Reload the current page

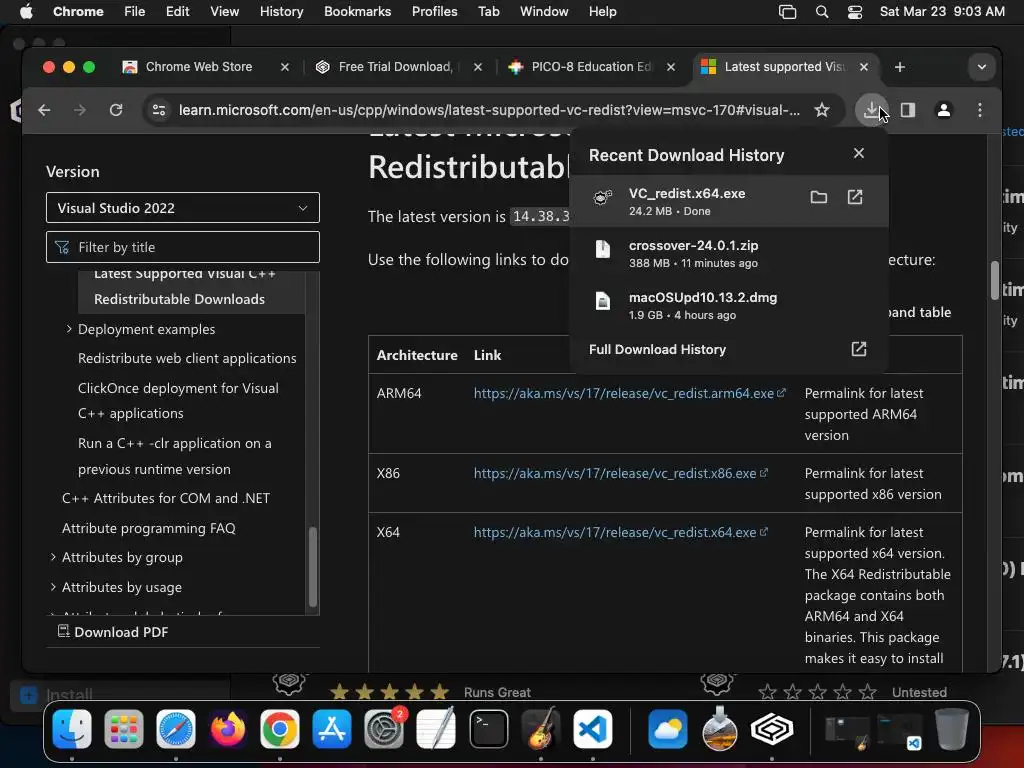(x=116, y=110)
